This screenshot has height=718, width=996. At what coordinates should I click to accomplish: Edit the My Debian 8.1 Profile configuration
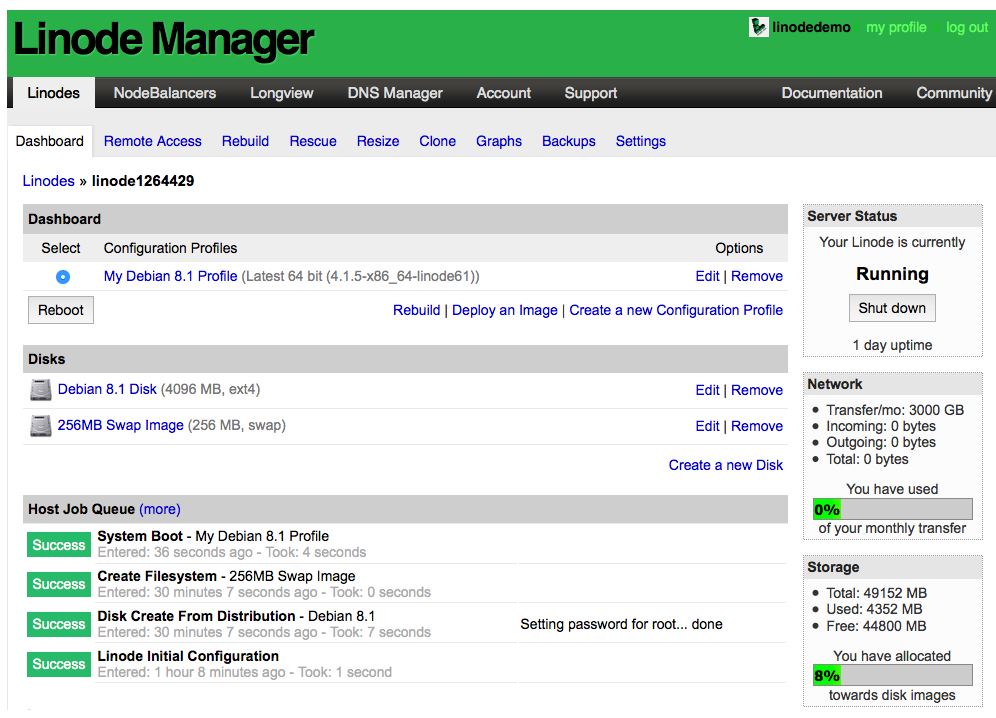pyautogui.click(x=707, y=276)
